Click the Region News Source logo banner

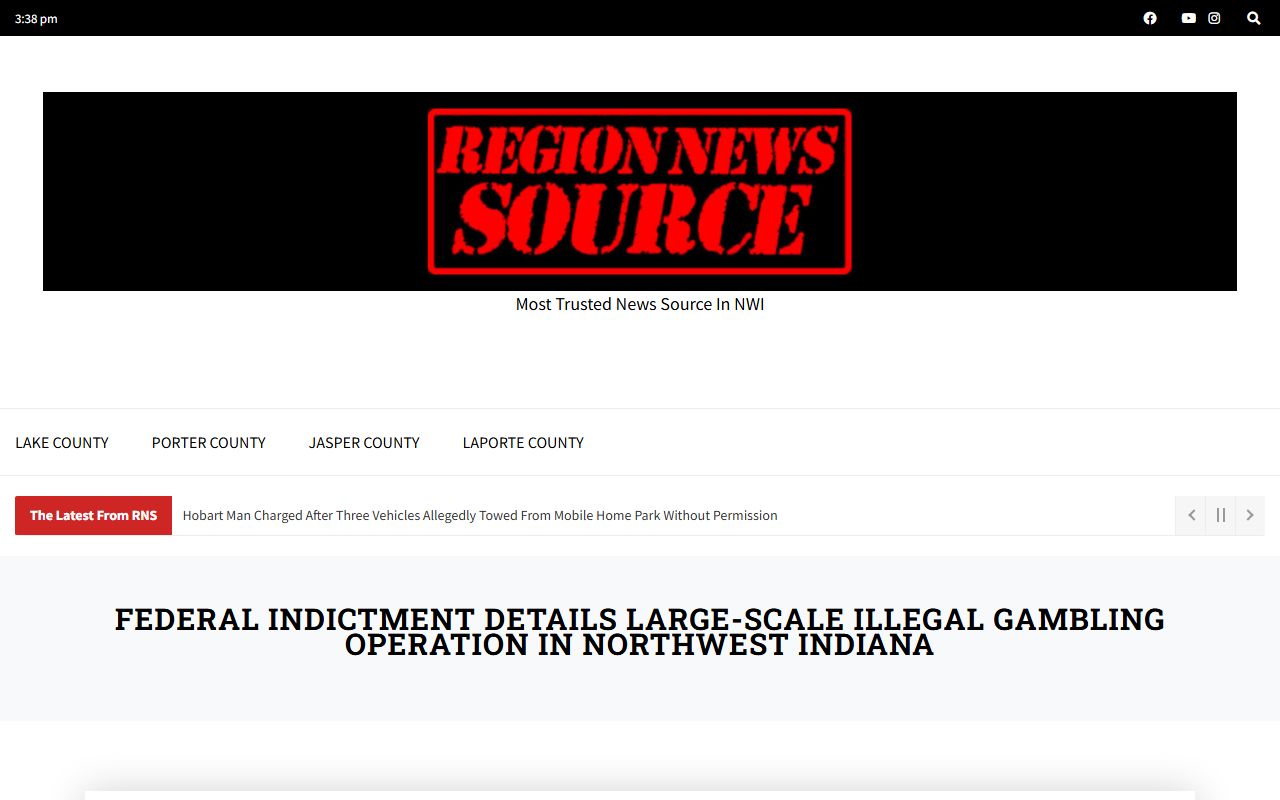pos(640,191)
